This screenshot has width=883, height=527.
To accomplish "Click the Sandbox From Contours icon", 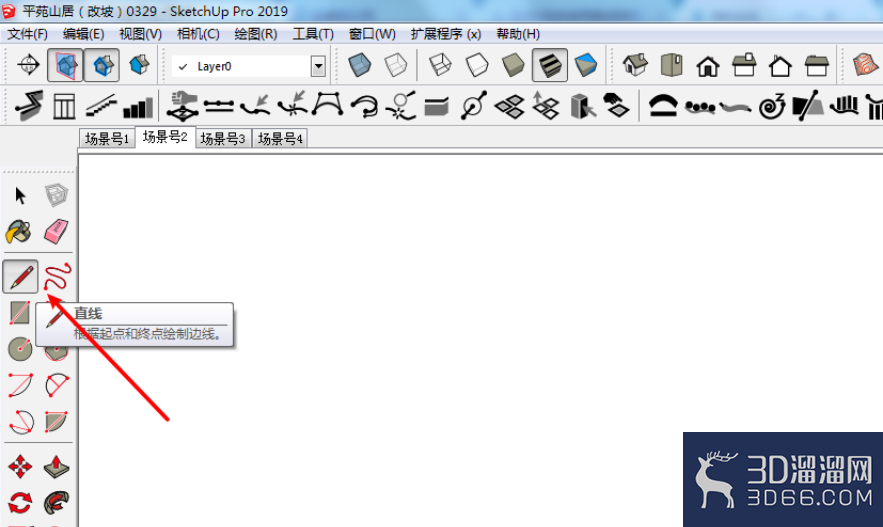I will coord(865,64).
